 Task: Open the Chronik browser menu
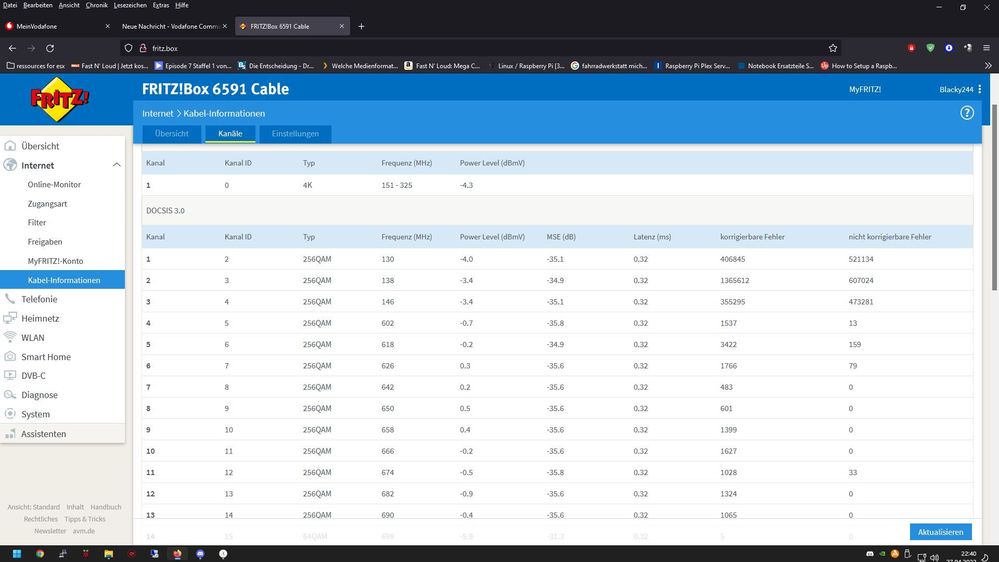coord(96,5)
